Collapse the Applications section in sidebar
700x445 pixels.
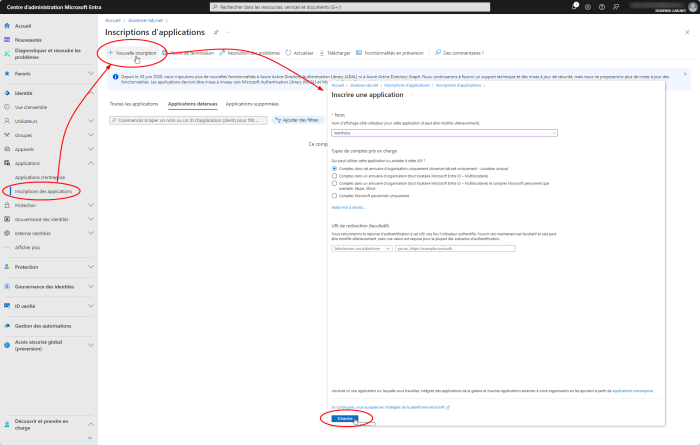pos(92,162)
